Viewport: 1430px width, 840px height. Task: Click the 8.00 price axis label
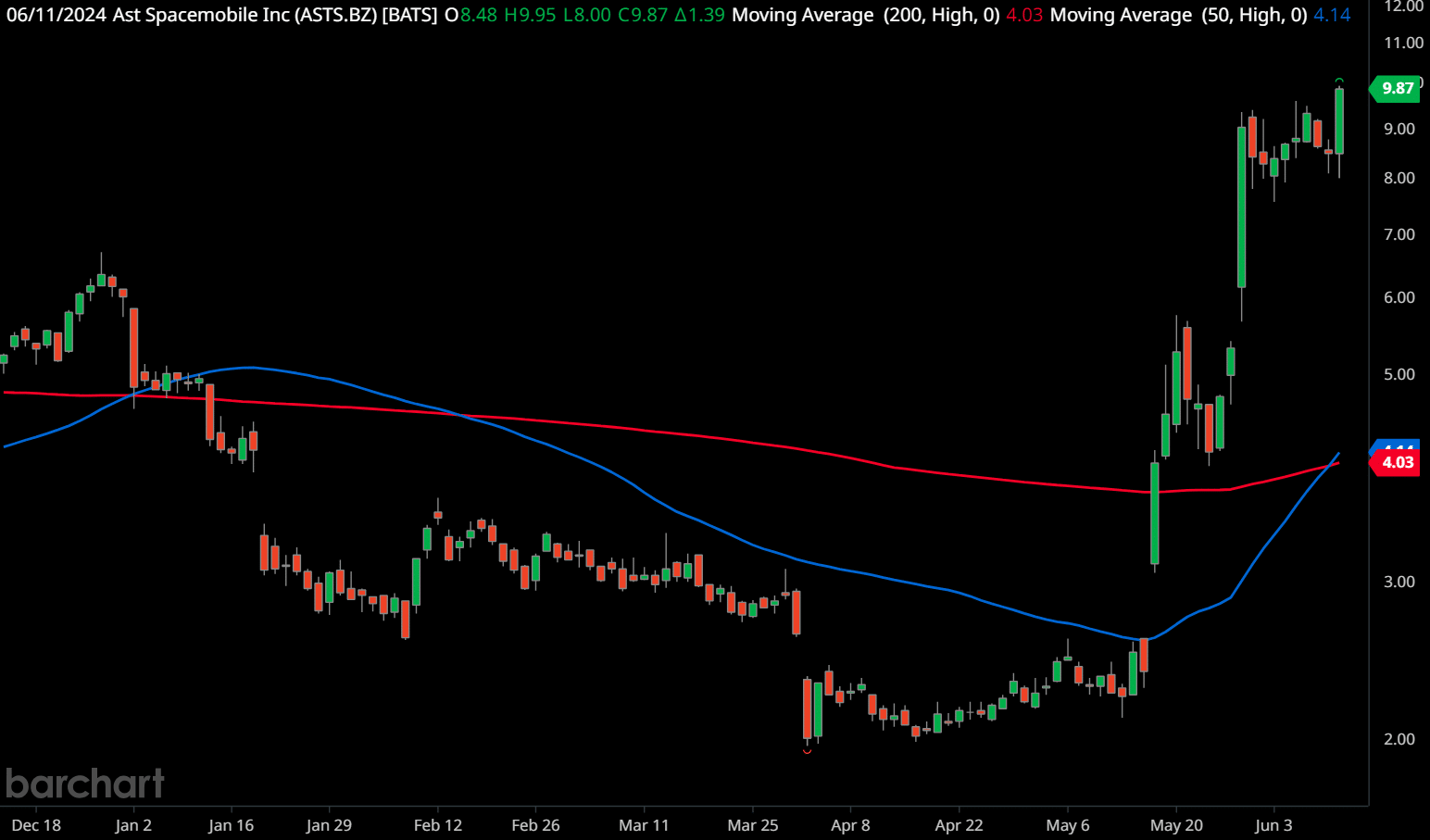click(x=1399, y=178)
